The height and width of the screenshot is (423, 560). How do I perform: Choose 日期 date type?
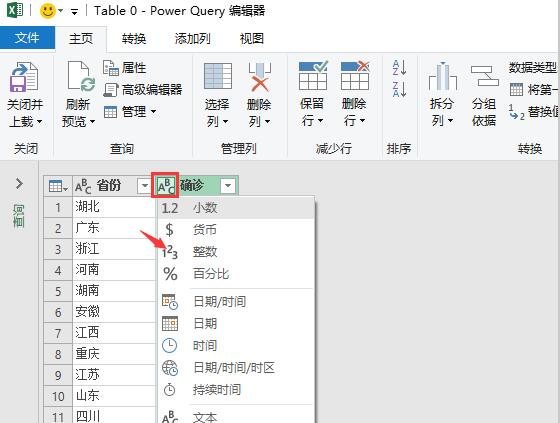(236, 324)
